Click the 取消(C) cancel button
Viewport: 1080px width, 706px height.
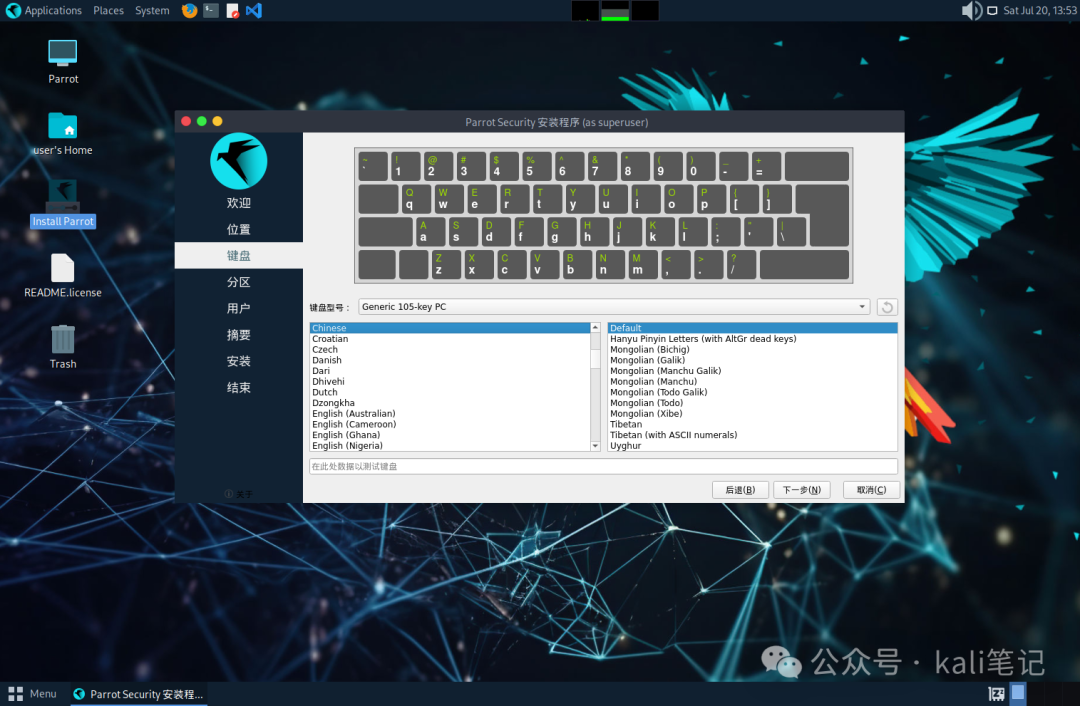871,490
